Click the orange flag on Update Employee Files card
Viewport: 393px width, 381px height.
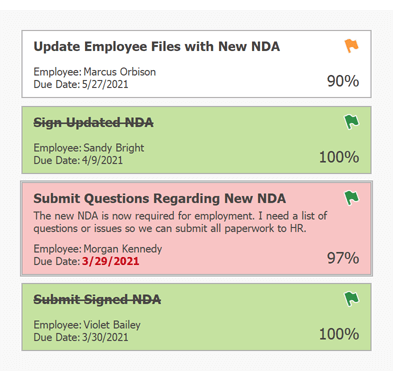click(x=351, y=46)
